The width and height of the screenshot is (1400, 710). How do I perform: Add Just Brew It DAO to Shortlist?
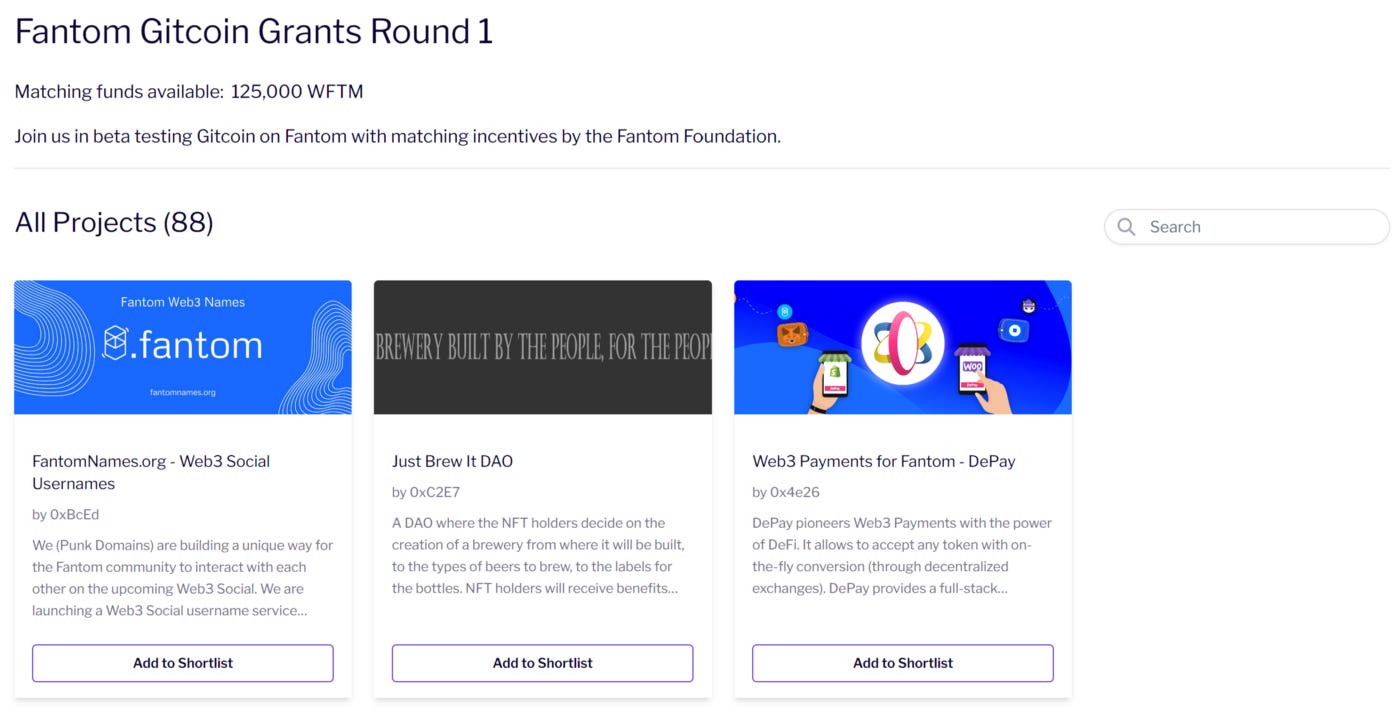[542, 663]
